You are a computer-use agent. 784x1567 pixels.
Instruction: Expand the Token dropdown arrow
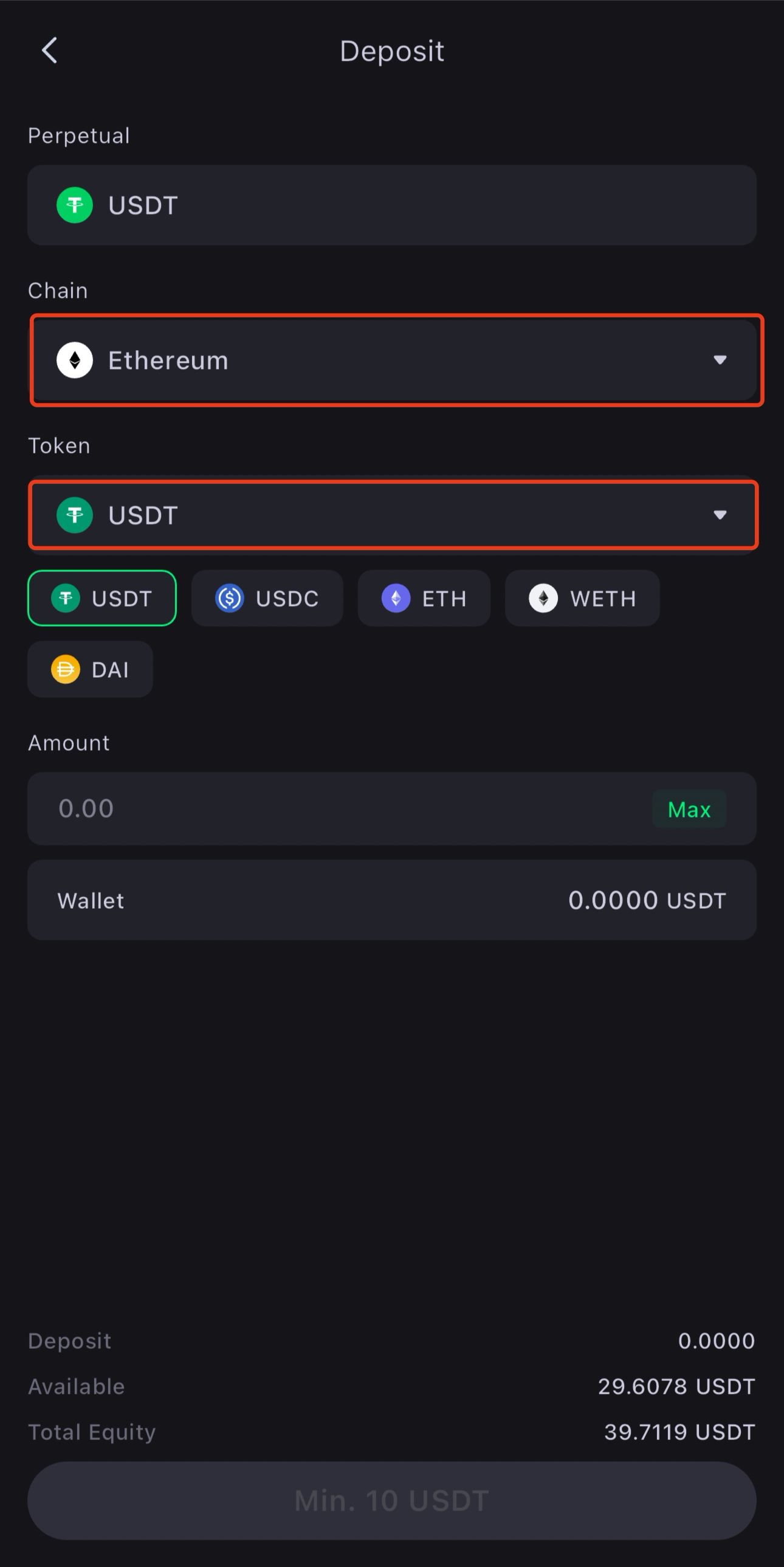[x=720, y=515]
